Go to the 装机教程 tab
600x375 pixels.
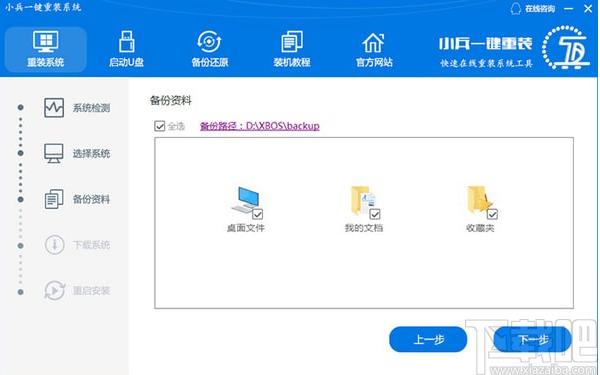coord(292,49)
